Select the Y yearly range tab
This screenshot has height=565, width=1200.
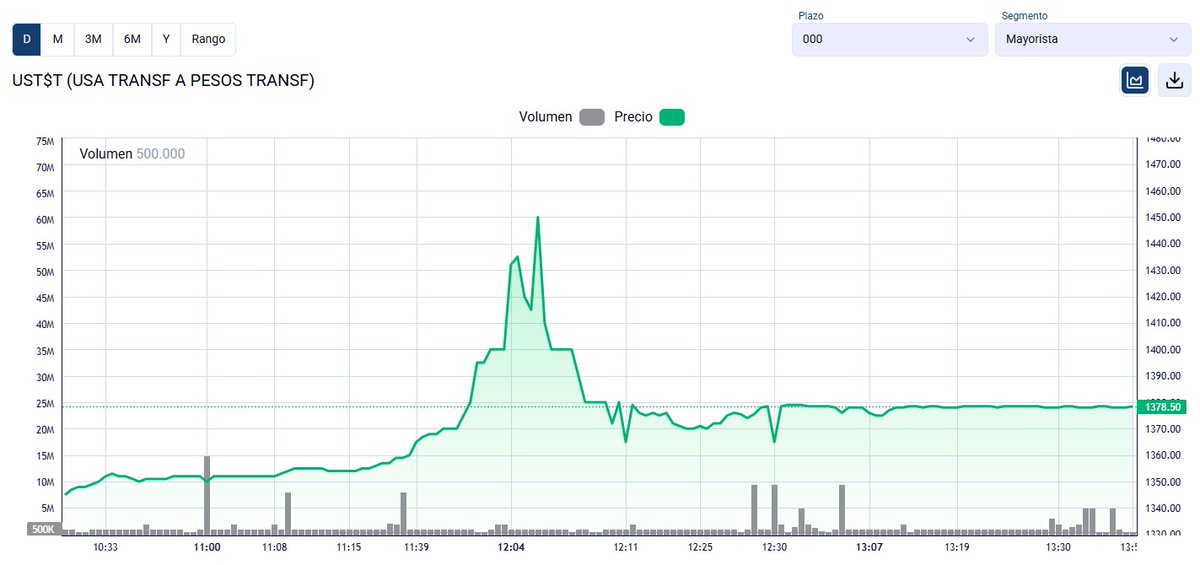click(166, 39)
